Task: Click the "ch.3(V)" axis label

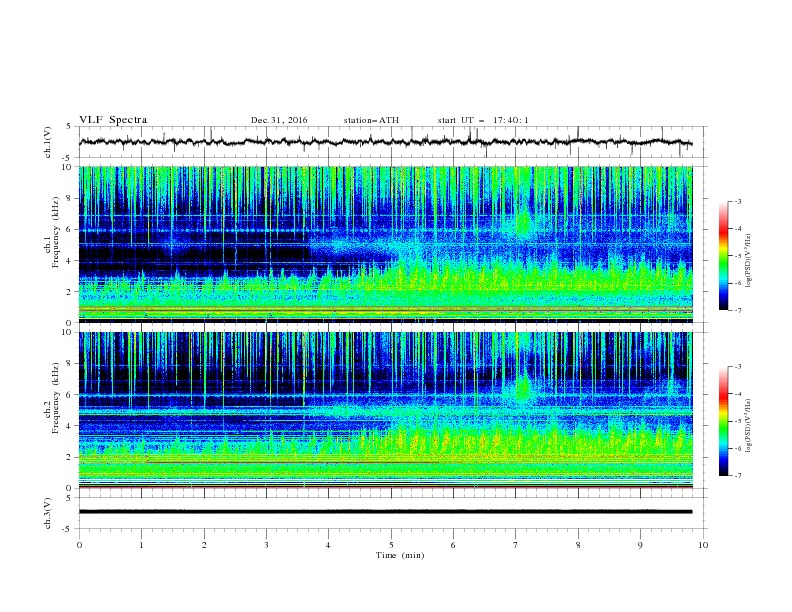Action: pyautogui.click(x=48, y=514)
